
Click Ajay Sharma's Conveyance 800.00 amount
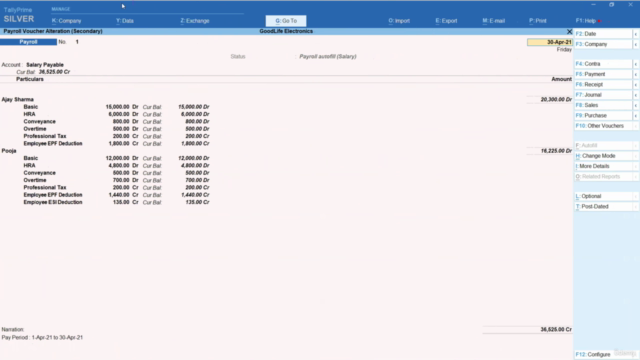tap(121, 122)
